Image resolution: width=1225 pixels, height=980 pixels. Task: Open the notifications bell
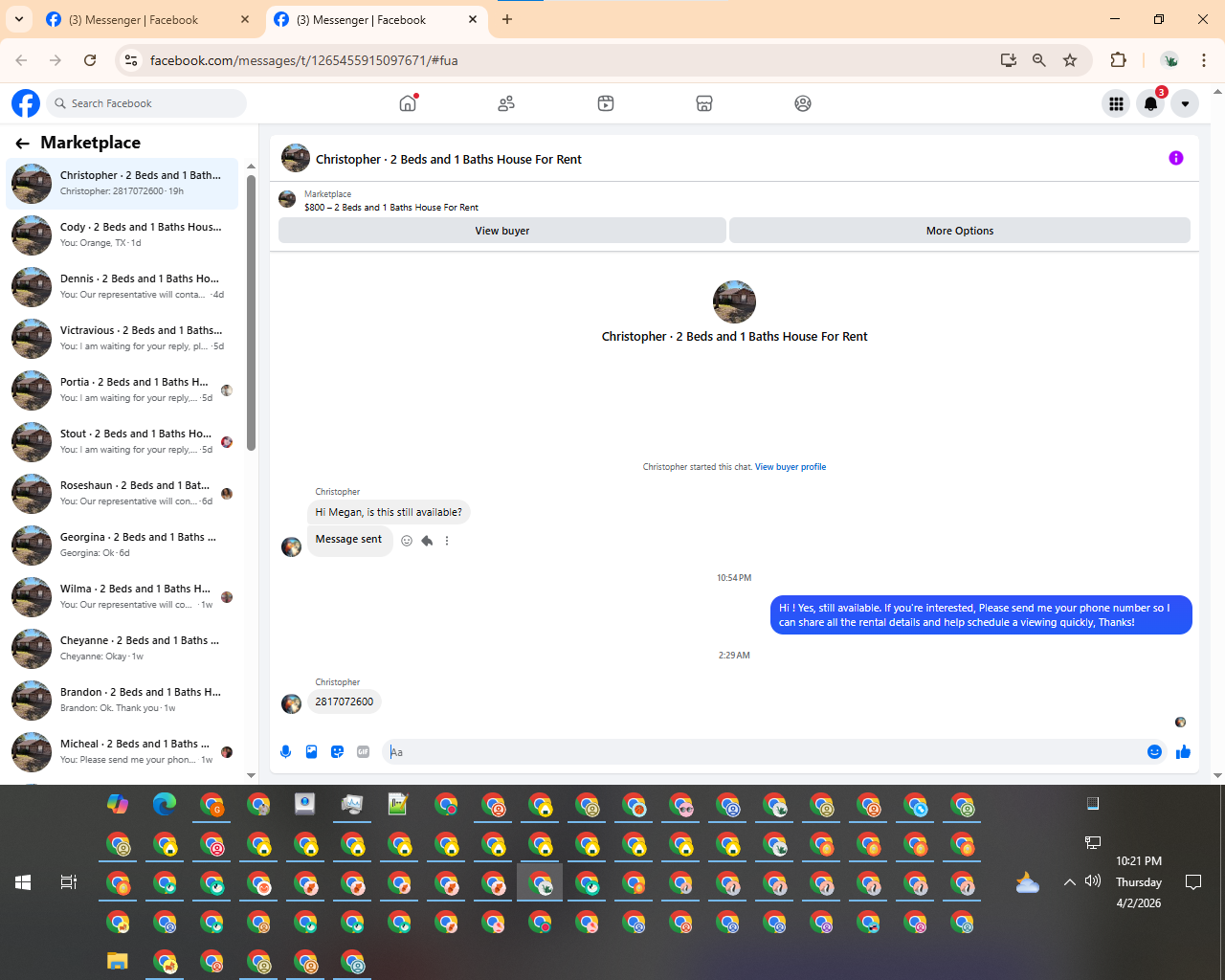1151,103
